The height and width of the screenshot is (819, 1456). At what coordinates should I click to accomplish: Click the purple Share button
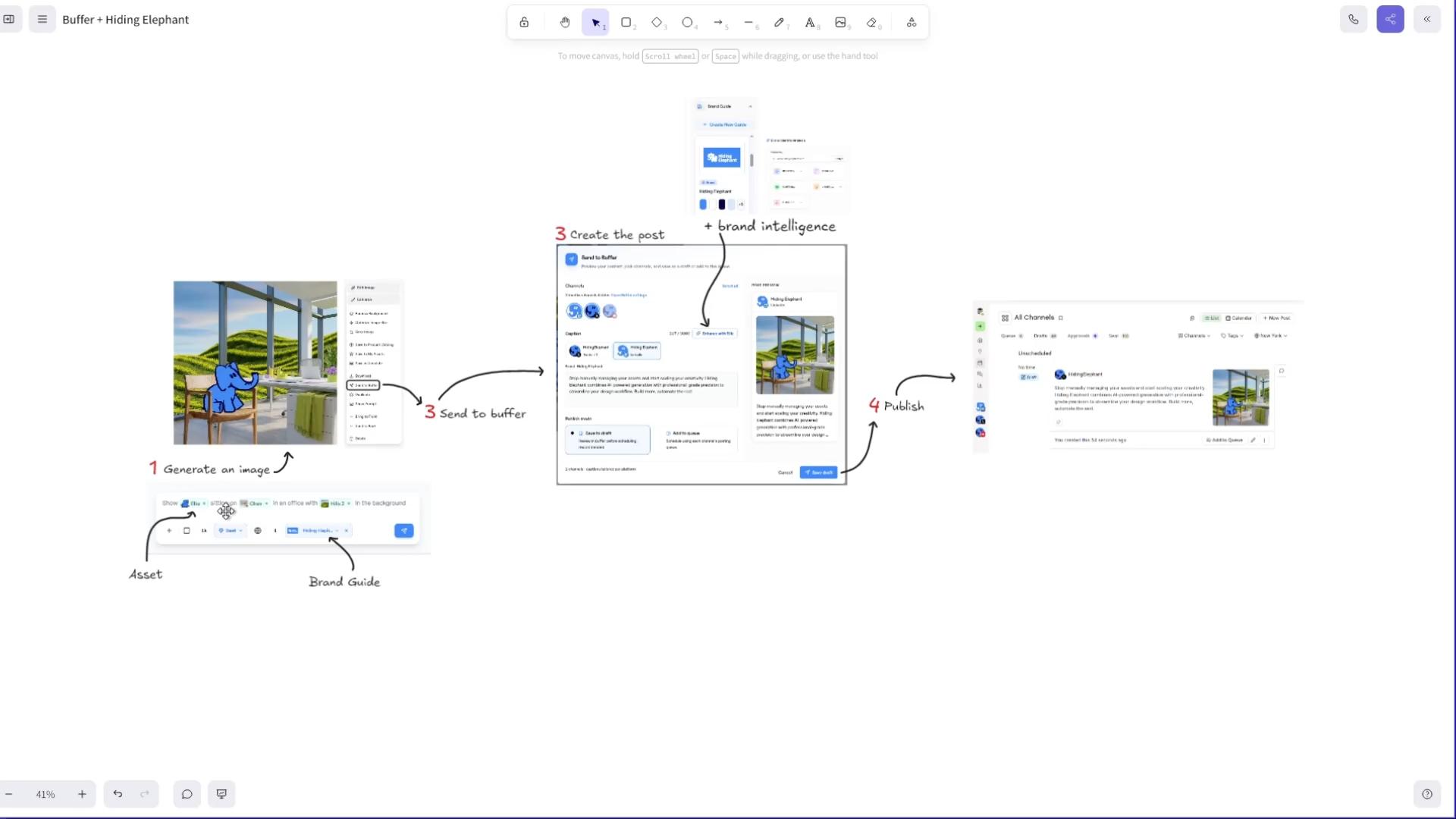coord(1390,20)
